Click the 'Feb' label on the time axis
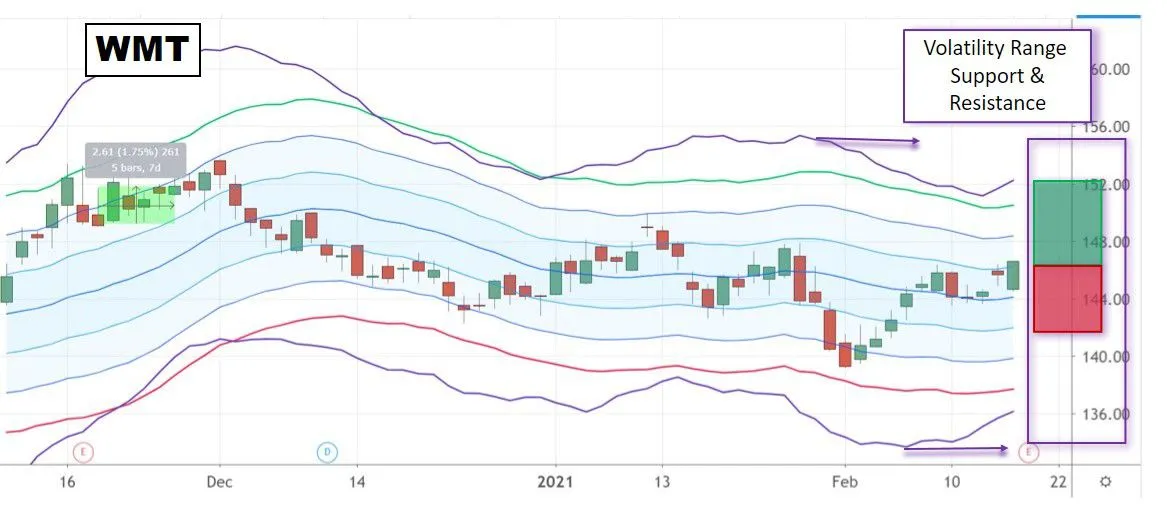The height and width of the screenshot is (516, 1167). (x=845, y=482)
